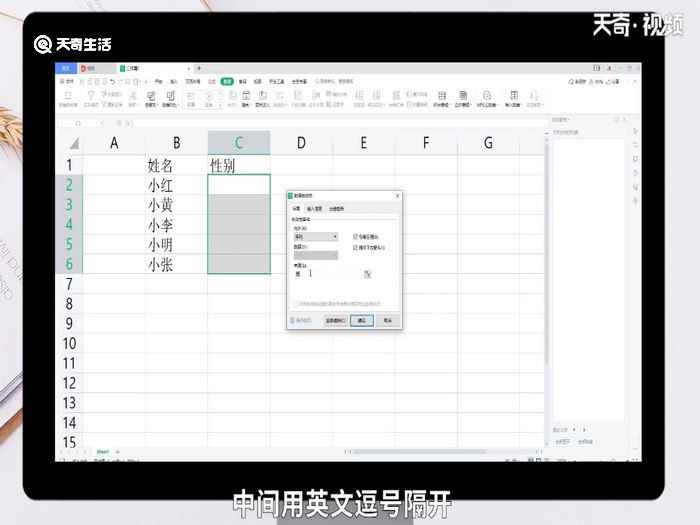Add a new sheet with the plus icon

click(x=117, y=452)
